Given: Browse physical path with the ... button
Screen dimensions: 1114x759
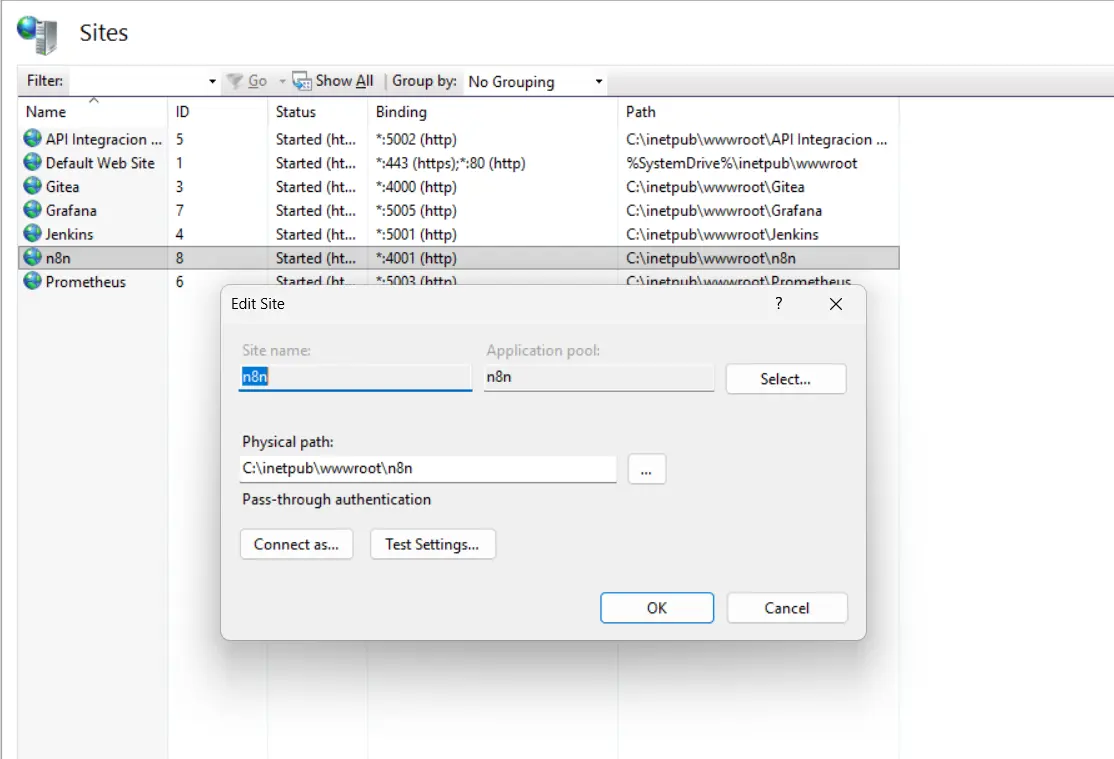Looking at the screenshot, I should point(646,469).
